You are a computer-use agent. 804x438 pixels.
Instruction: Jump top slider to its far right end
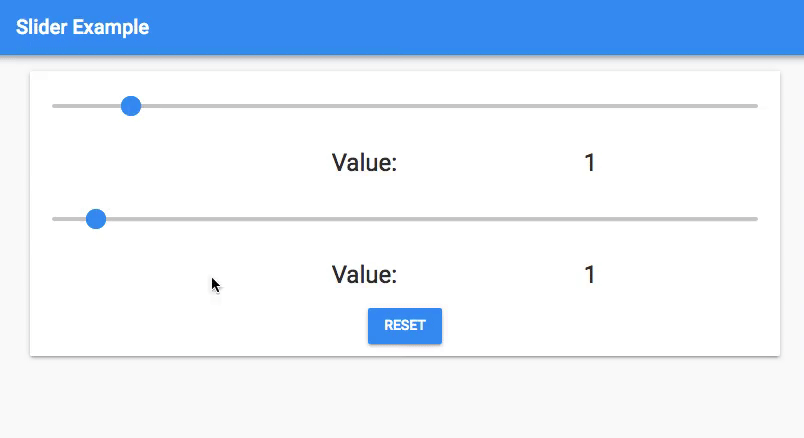pyautogui.click(x=756, y=106)
